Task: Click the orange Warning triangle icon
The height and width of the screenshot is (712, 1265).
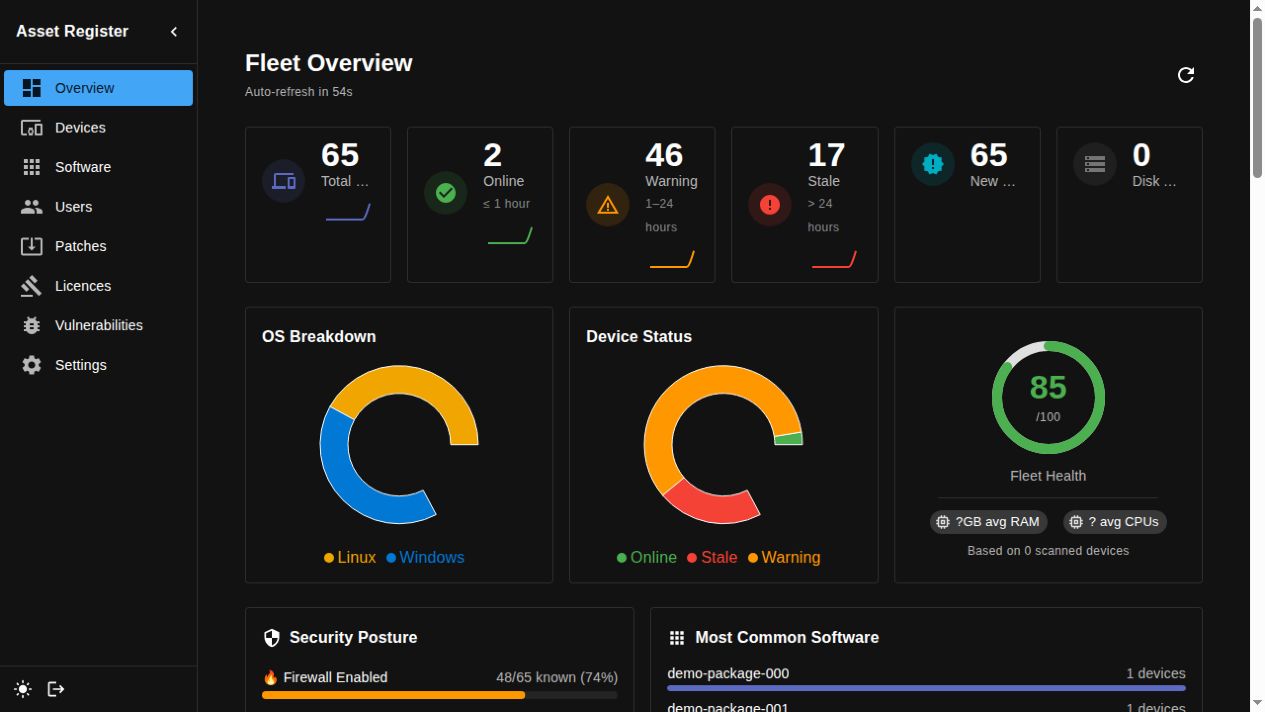Action: (x=608, y=205)
